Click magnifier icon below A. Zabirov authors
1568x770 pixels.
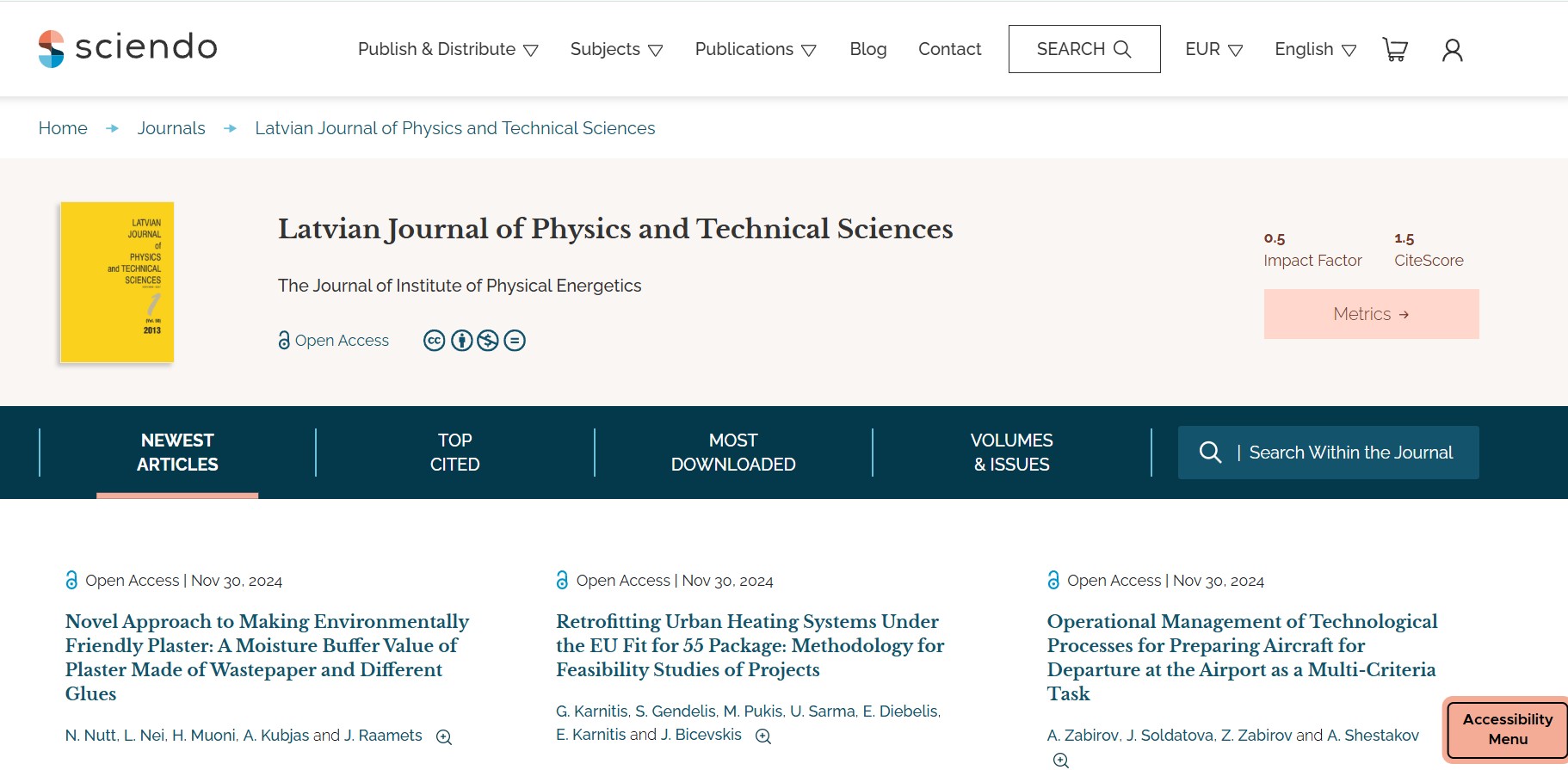pos(1061,761)
